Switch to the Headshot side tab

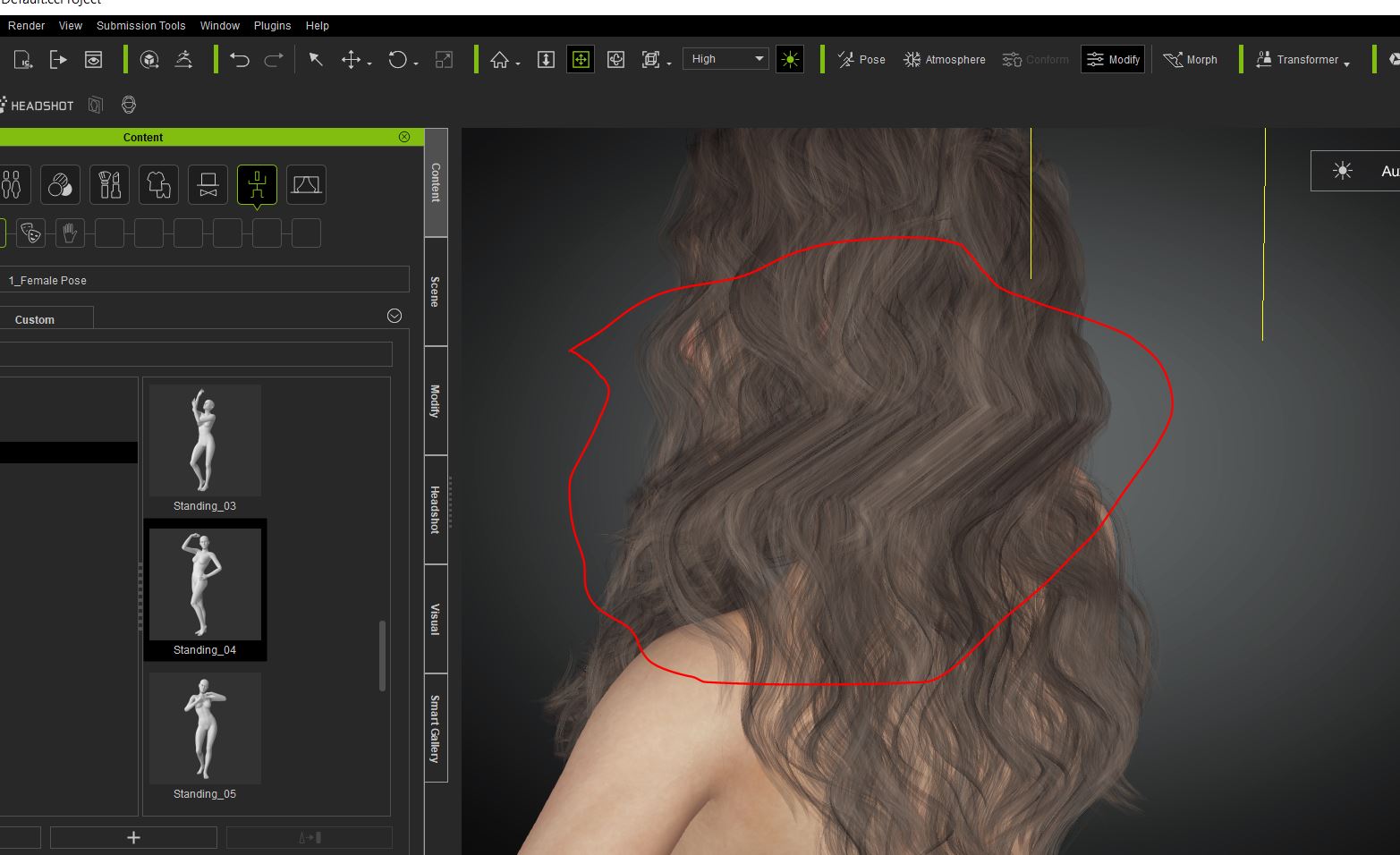coord(436,510)
